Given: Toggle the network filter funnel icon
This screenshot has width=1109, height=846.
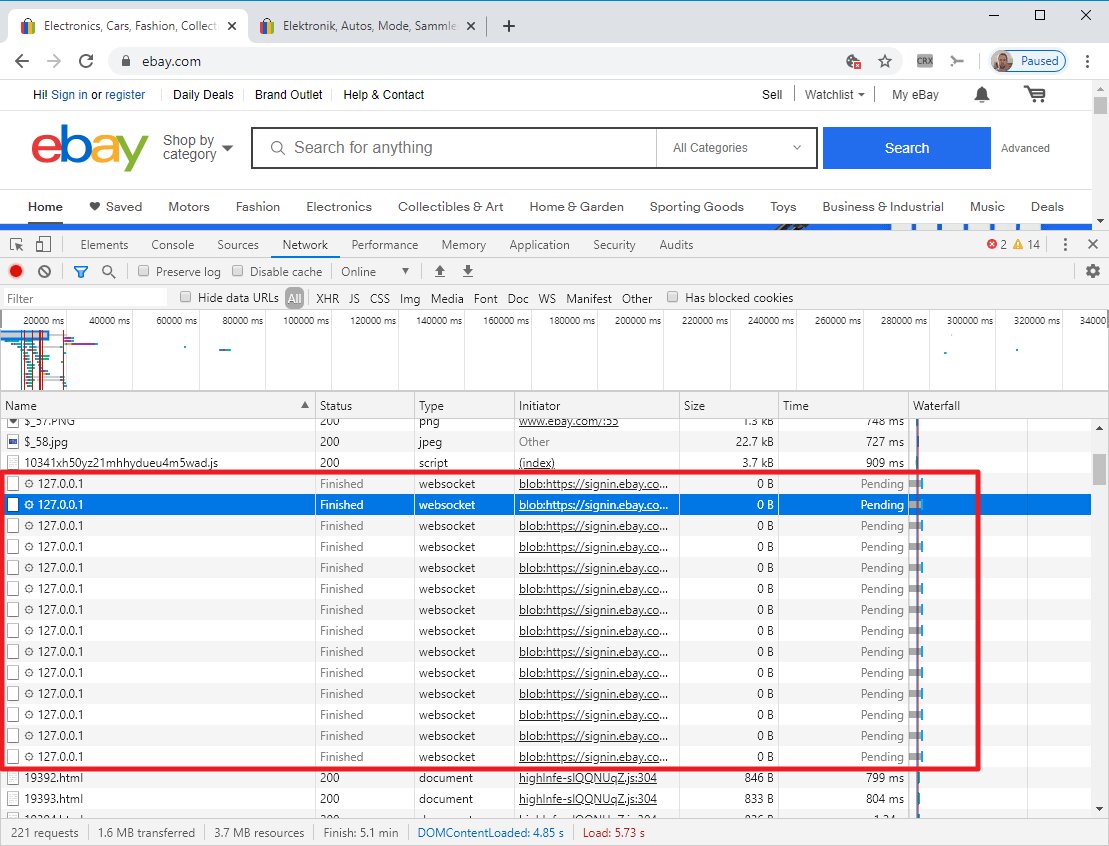Looking at the screenshot, I should [81, 272].
